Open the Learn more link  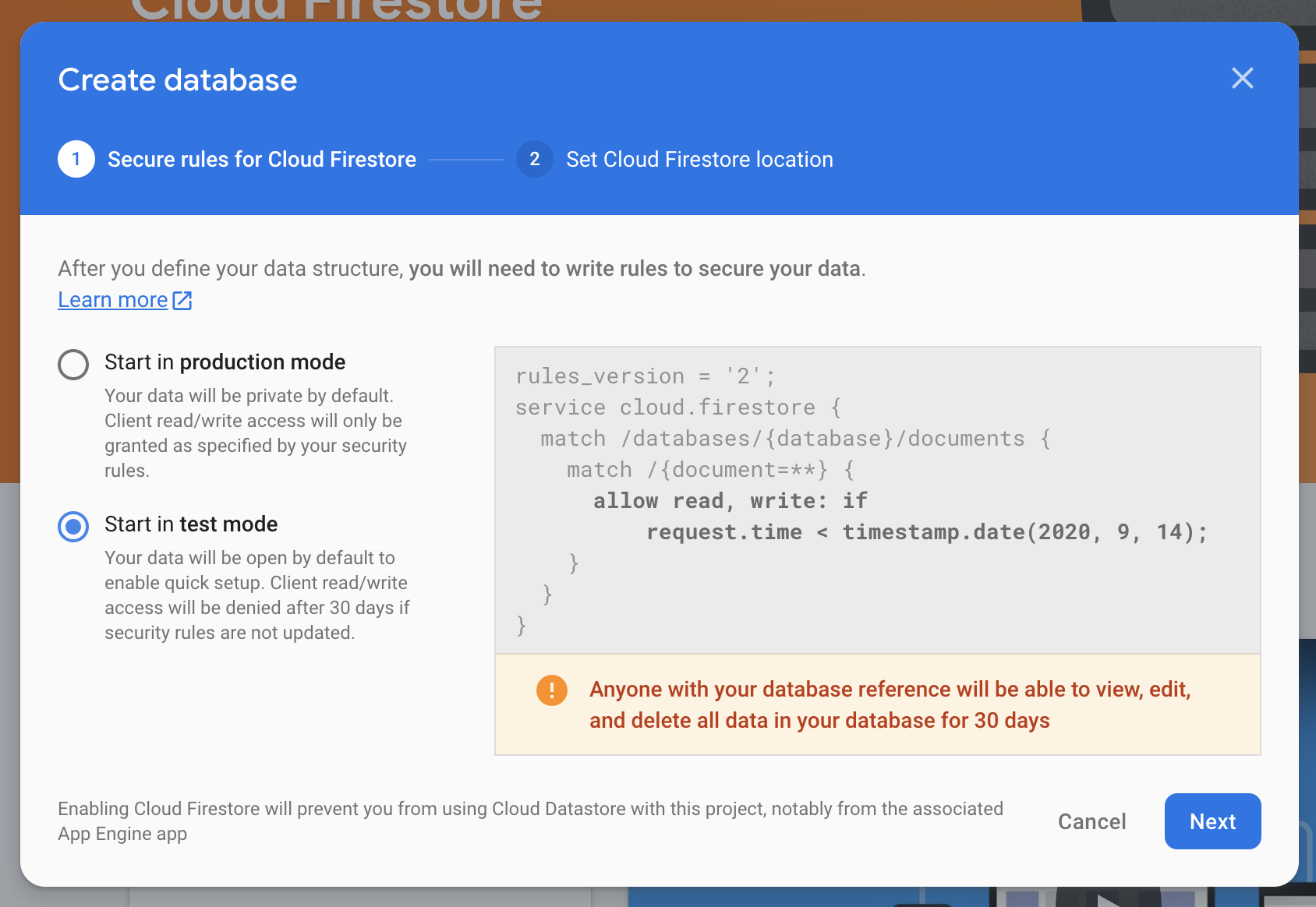(113, 300)
